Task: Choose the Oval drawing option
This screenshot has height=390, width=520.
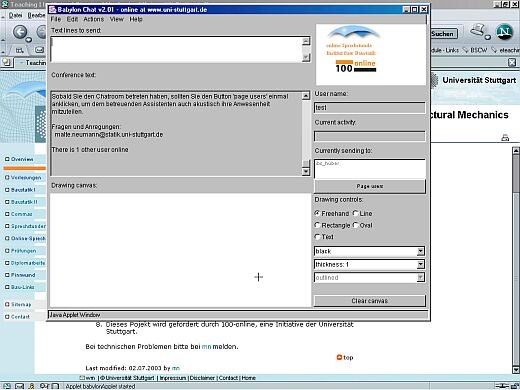Action: [356, 225]
